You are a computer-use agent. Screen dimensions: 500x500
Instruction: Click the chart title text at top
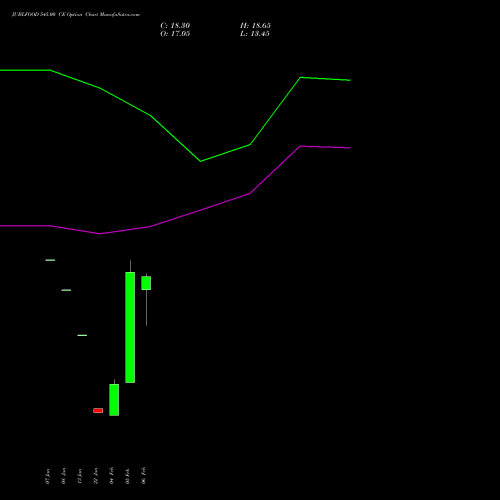pyautogui.click(x=76, y=15)
